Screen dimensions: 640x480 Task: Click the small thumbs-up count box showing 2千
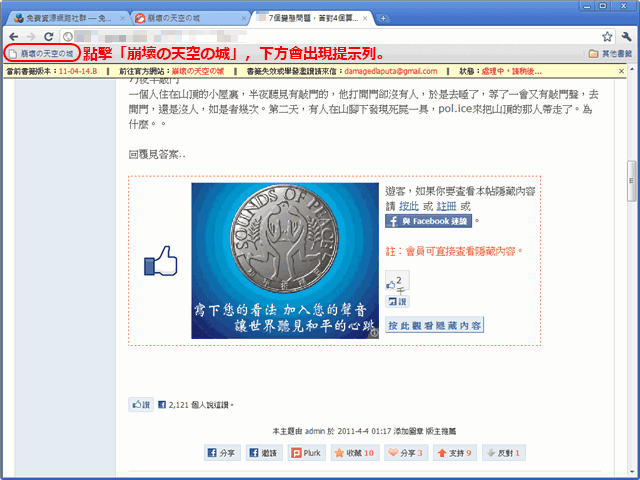coord(397,281)
